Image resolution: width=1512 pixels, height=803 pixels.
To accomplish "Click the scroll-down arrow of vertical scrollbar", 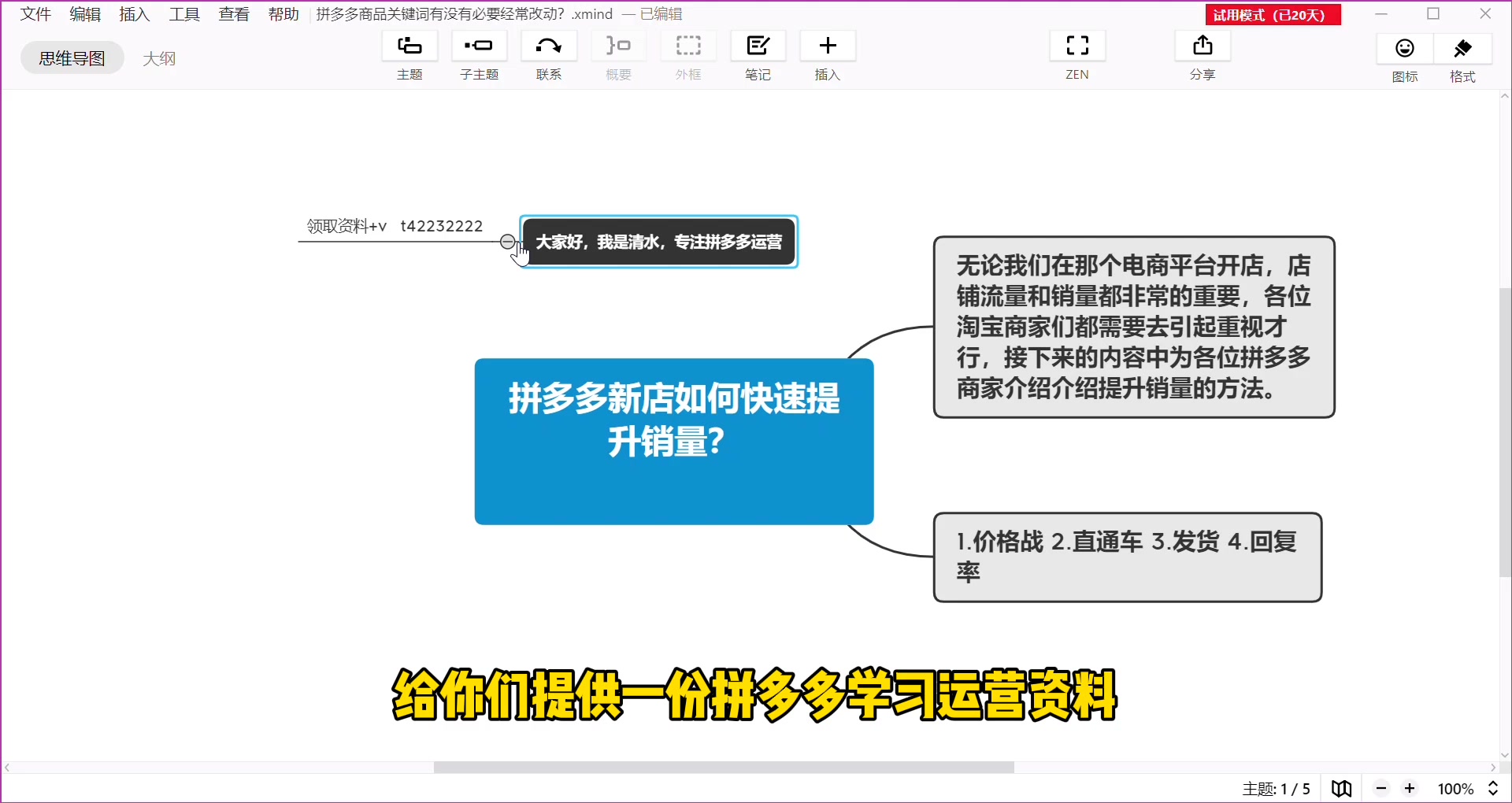I will pos(1505,755).
